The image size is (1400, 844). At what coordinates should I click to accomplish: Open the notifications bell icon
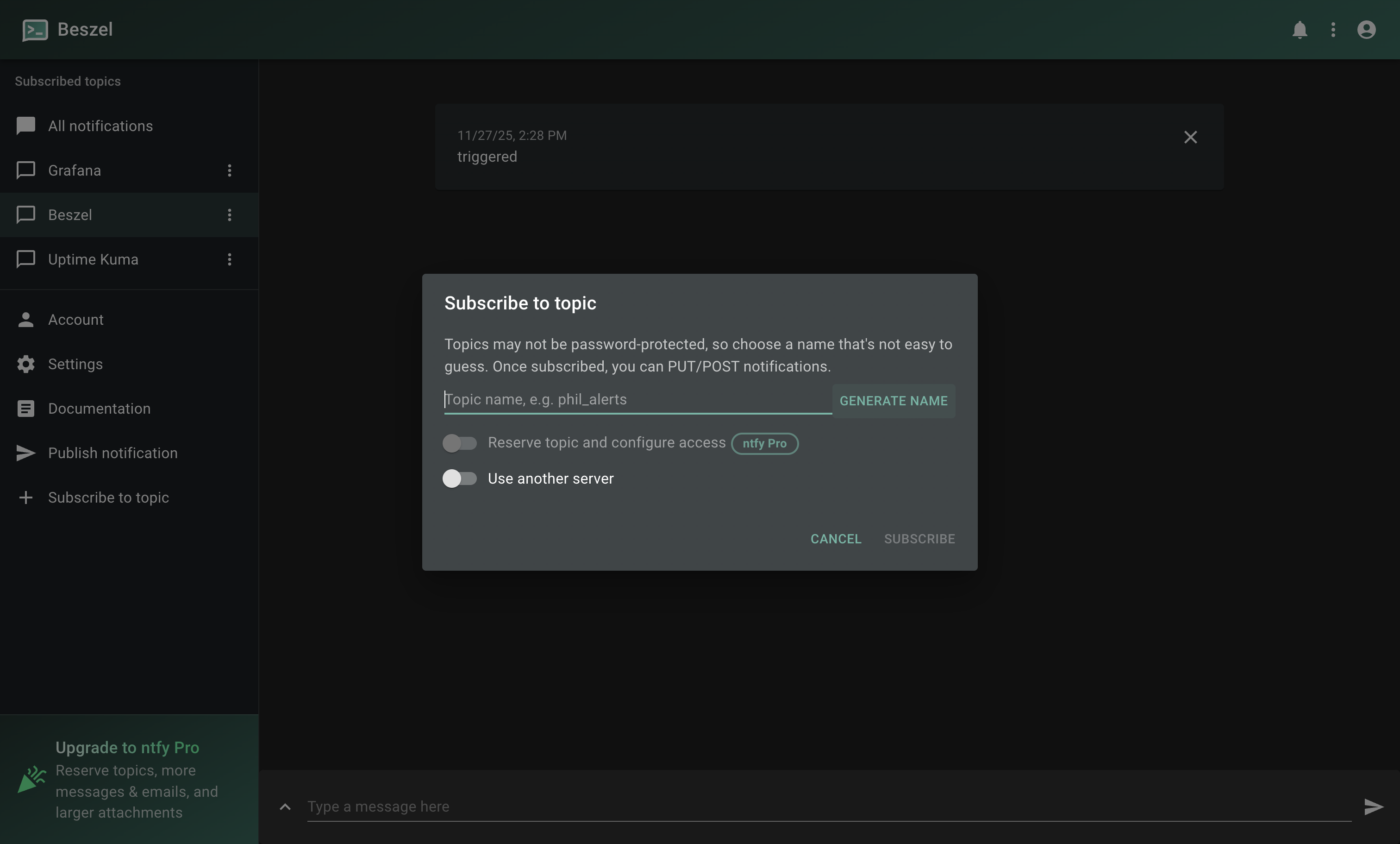(1300, 30)
